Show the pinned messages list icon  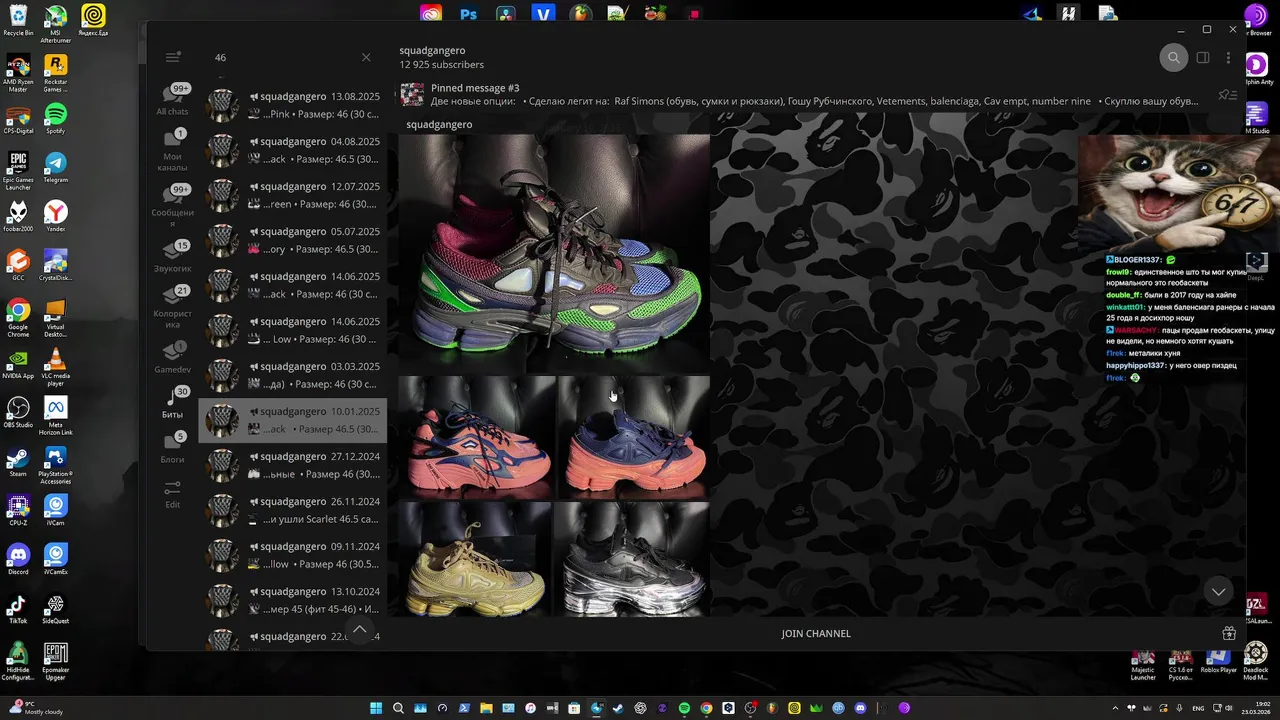(1227, 95)
